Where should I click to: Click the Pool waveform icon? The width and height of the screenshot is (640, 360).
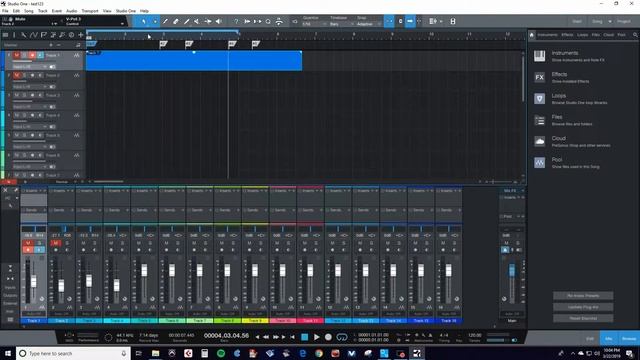pos(540,162)
